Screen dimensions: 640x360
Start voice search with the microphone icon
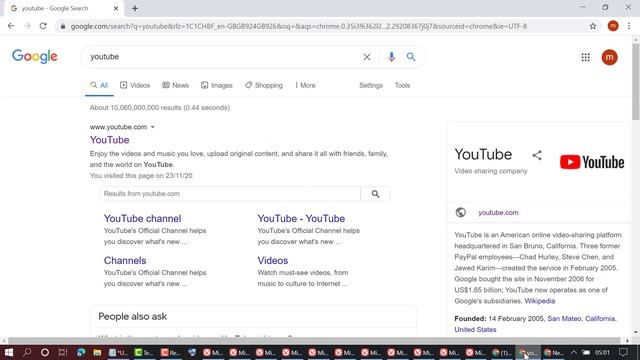point(391,57)
